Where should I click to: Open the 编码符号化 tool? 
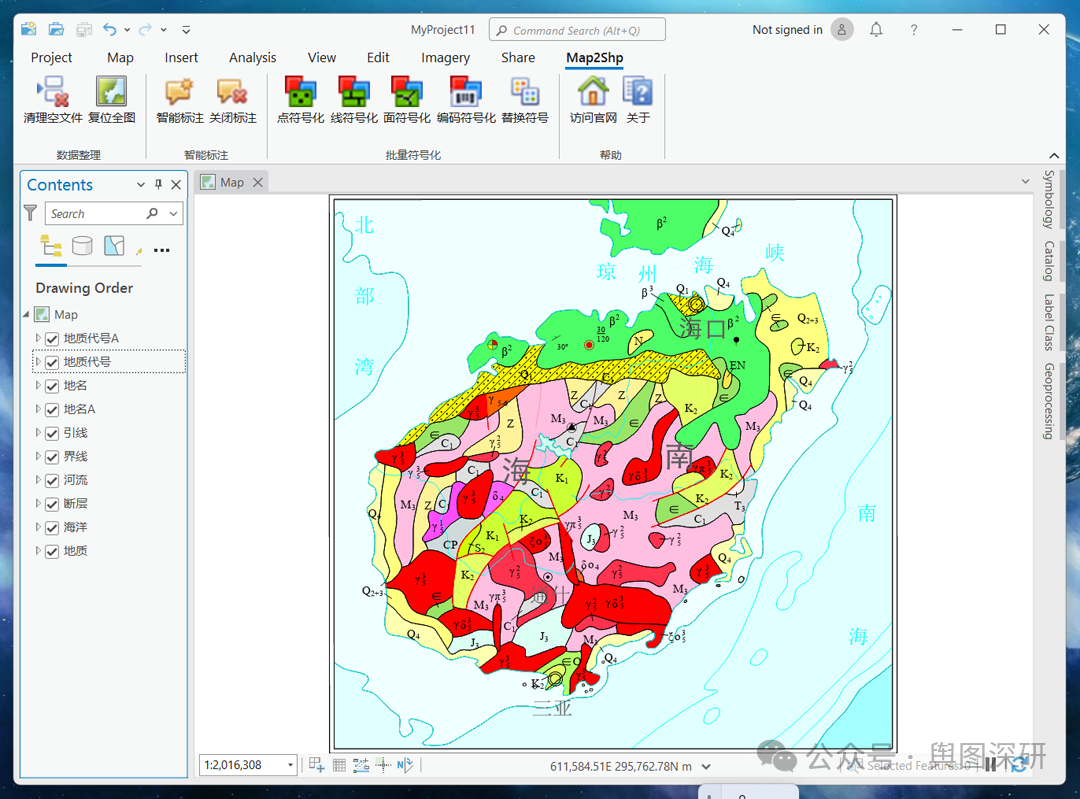(x=466, y=93)
